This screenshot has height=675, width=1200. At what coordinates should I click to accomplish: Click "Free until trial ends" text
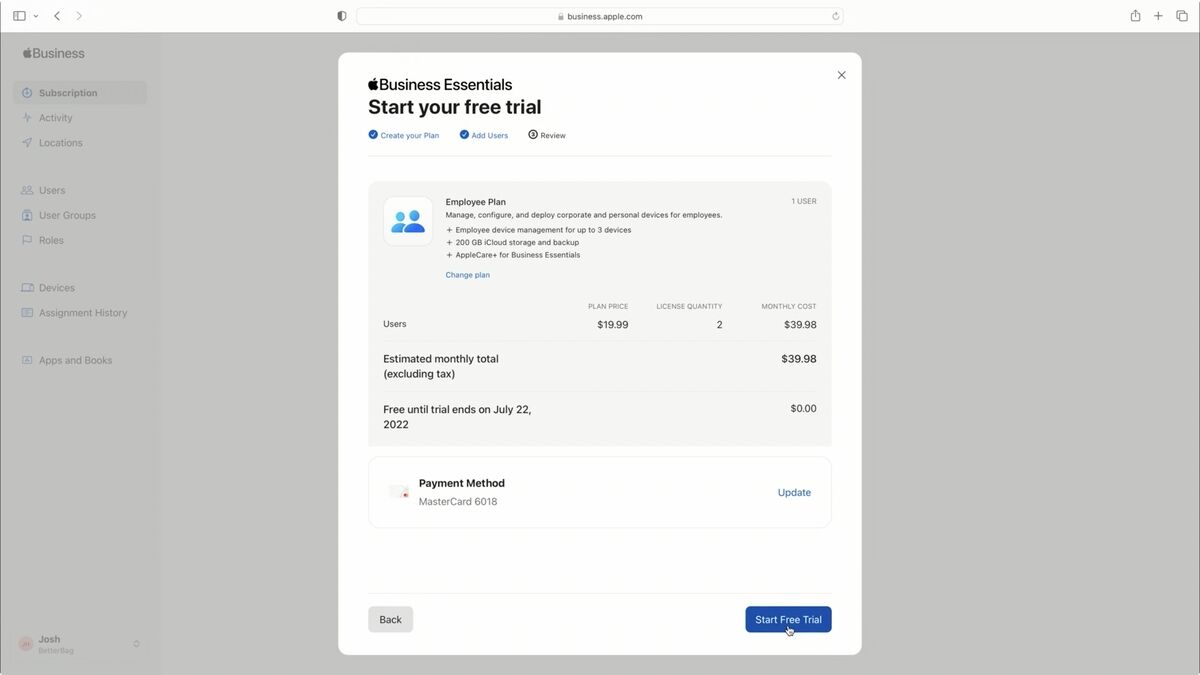click(x=457, y=417)
